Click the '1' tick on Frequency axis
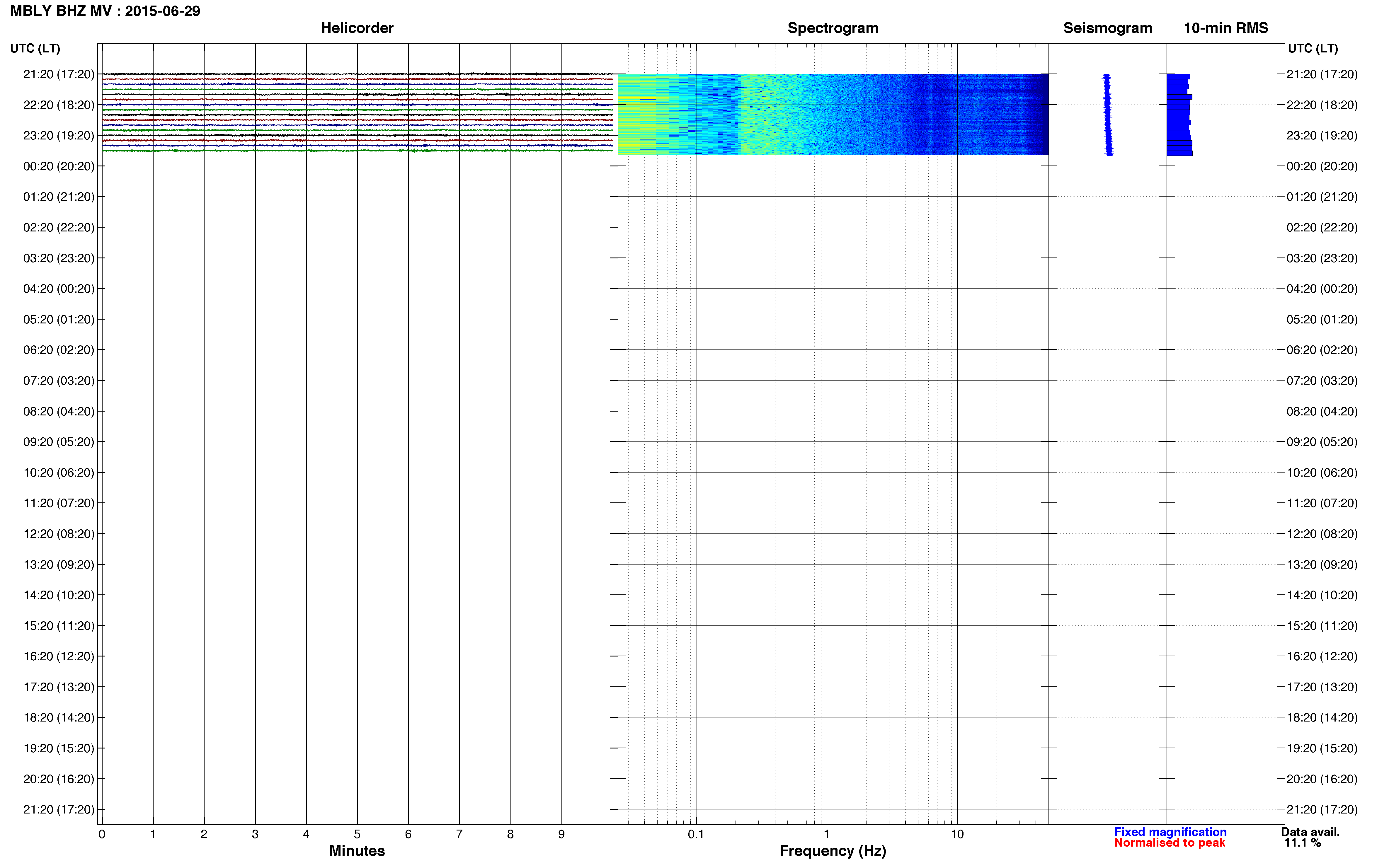Viewport: 1389px width, 868px height. [826, 834]
